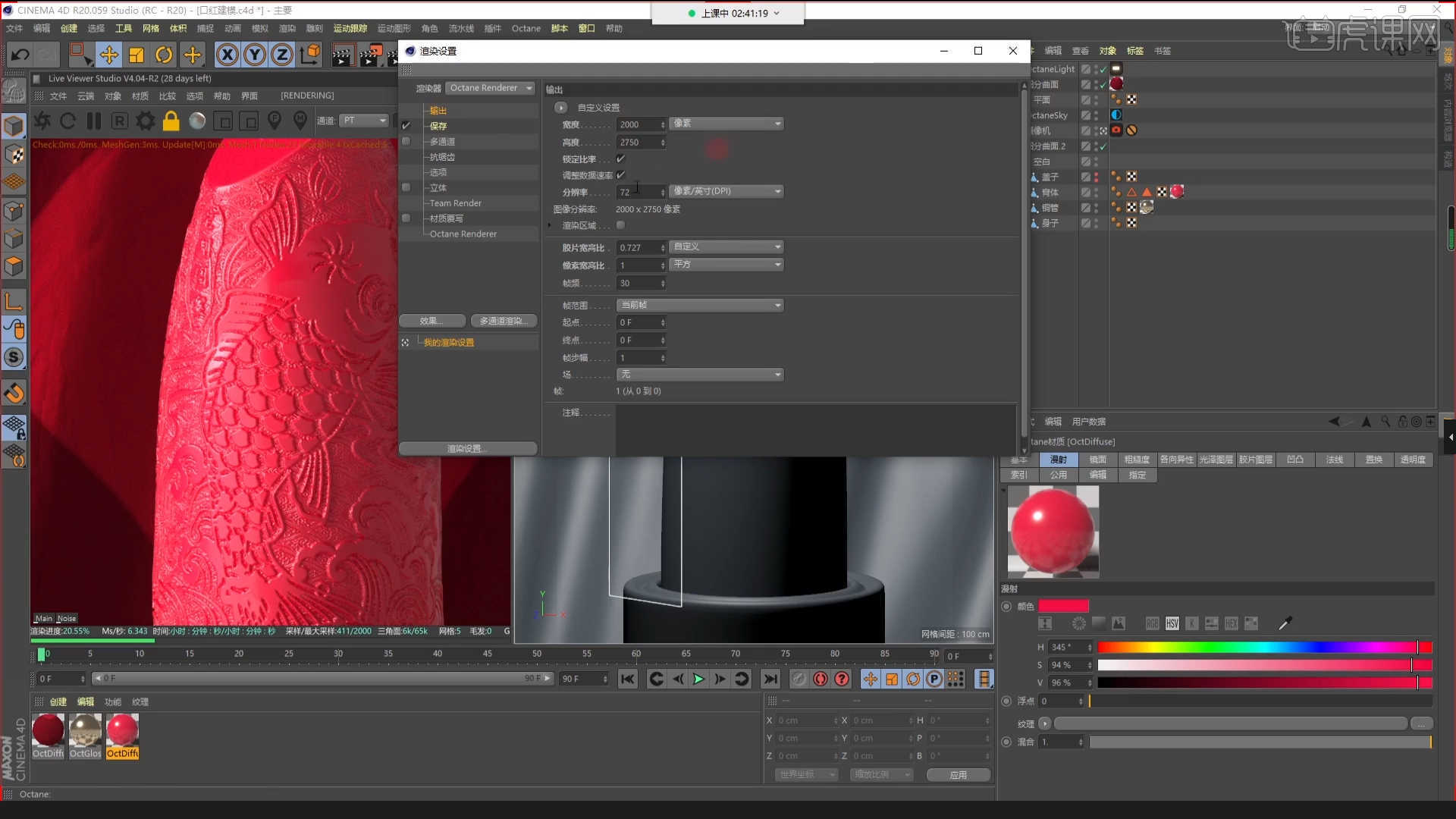Select the Scale tool in top toolbar

coord(136,55)
